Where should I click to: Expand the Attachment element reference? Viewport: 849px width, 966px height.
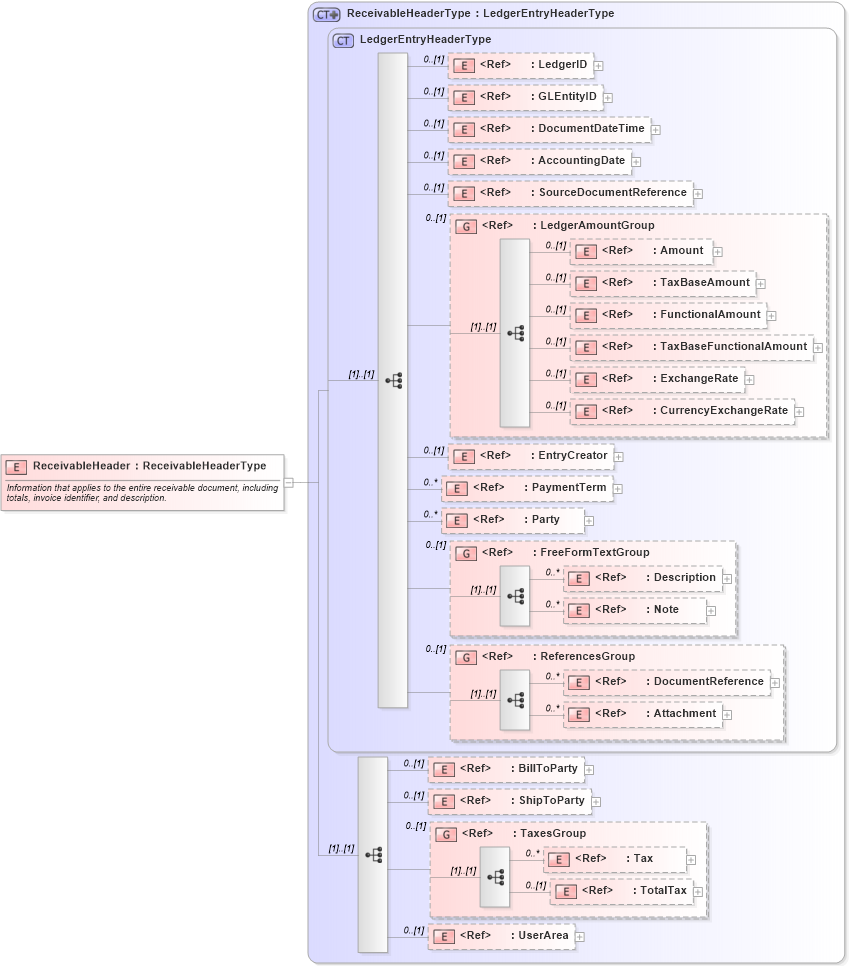(729, 714)
